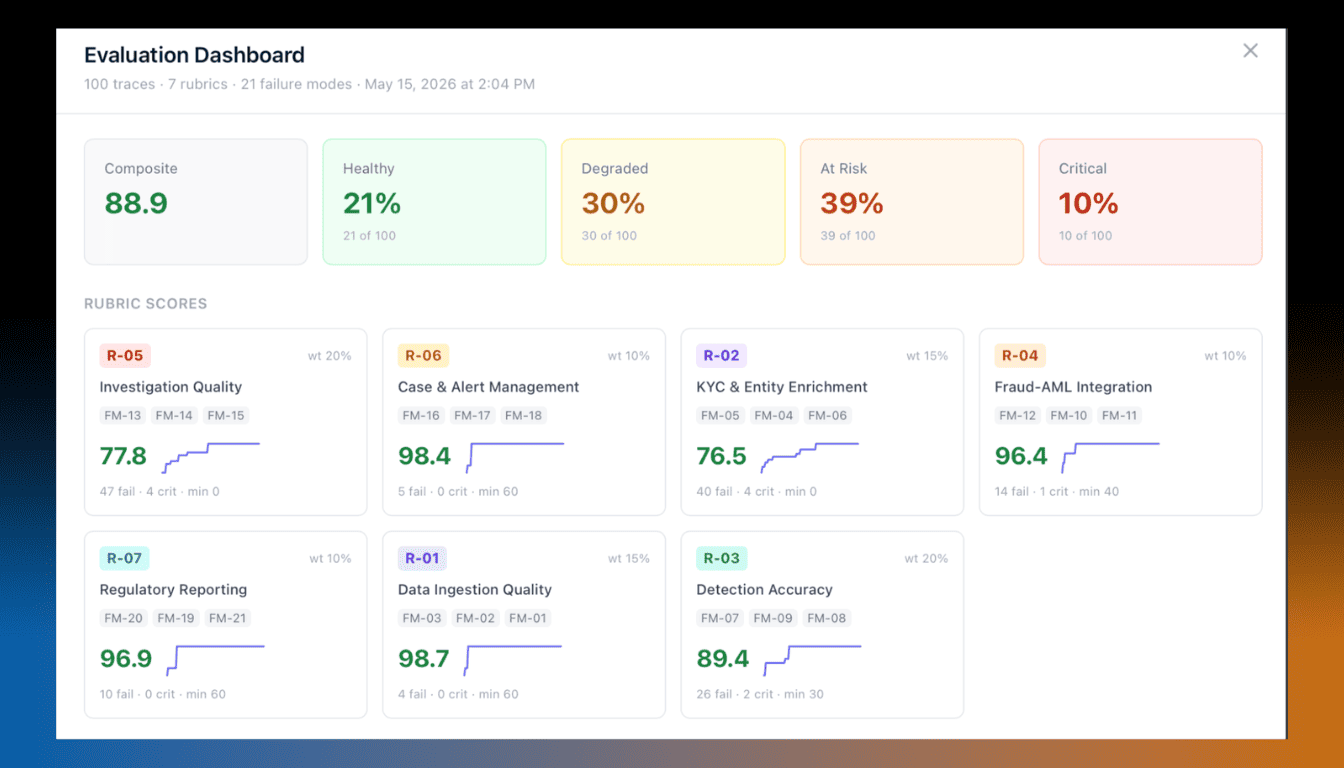Close the Evaluation Dashboard dialog
This screenshot has width=1344, height=768.
pyautogui.click(x=1250, y=51)
